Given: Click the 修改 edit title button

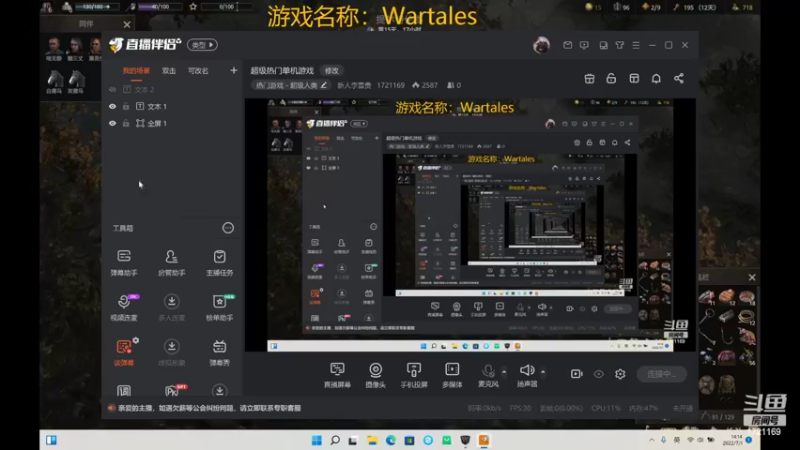Looking at the screenshot, I should [332, 71].
